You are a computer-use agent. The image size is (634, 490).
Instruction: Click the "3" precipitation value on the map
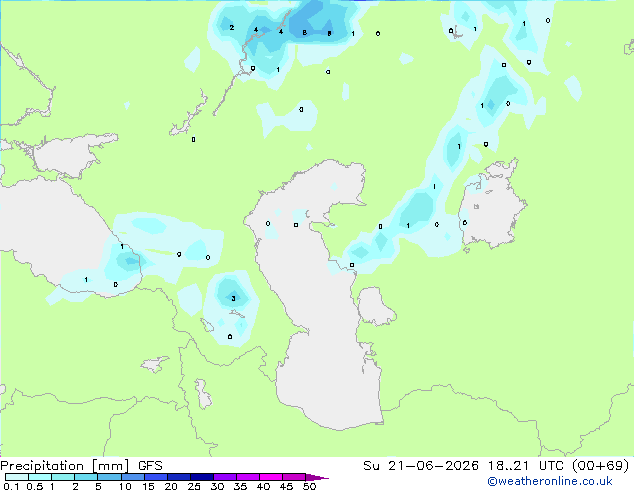pyautogui.click(x=233, y=298)
